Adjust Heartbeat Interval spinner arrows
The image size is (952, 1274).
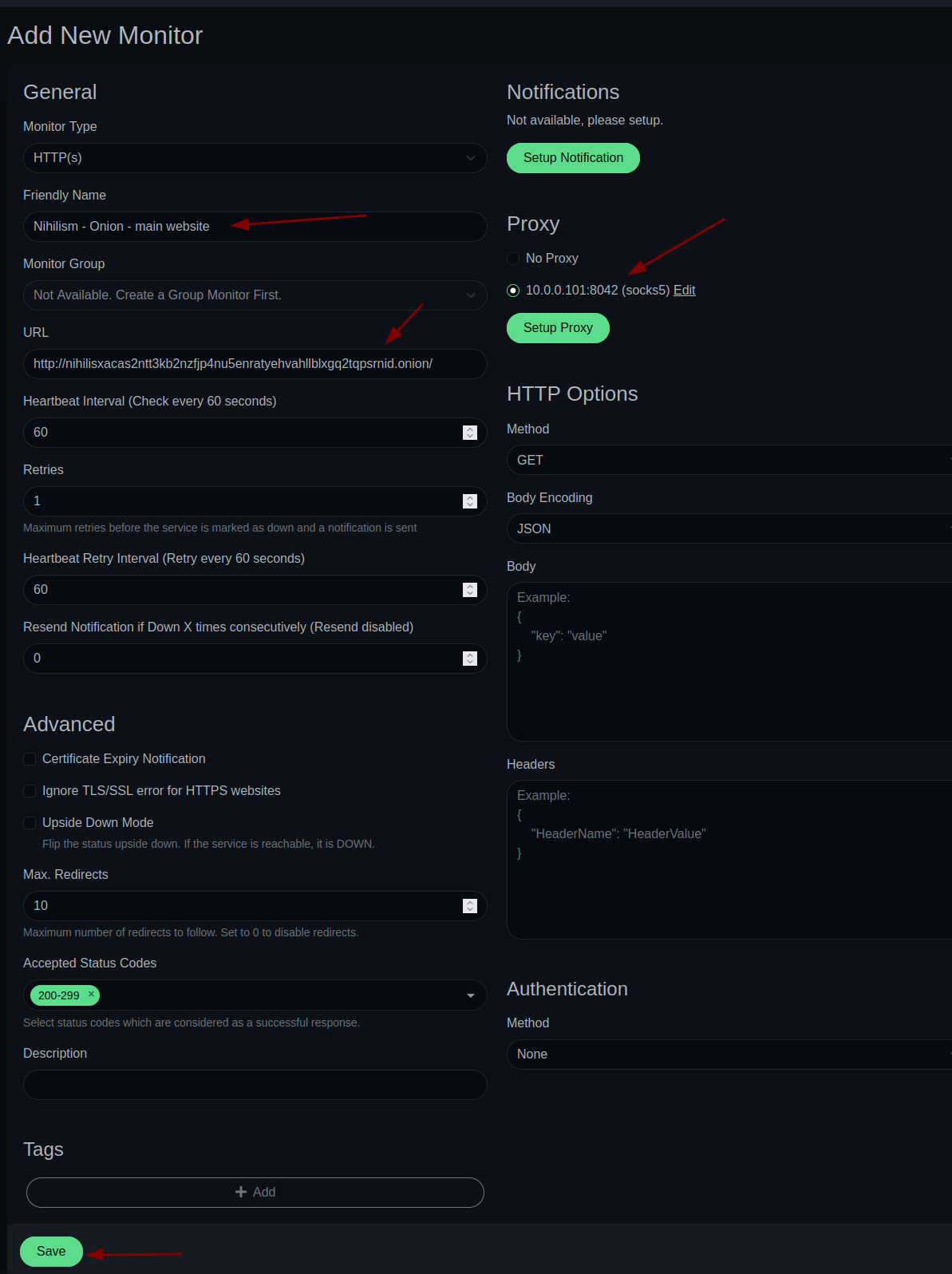pyautogui.click(x=470, y=432)
